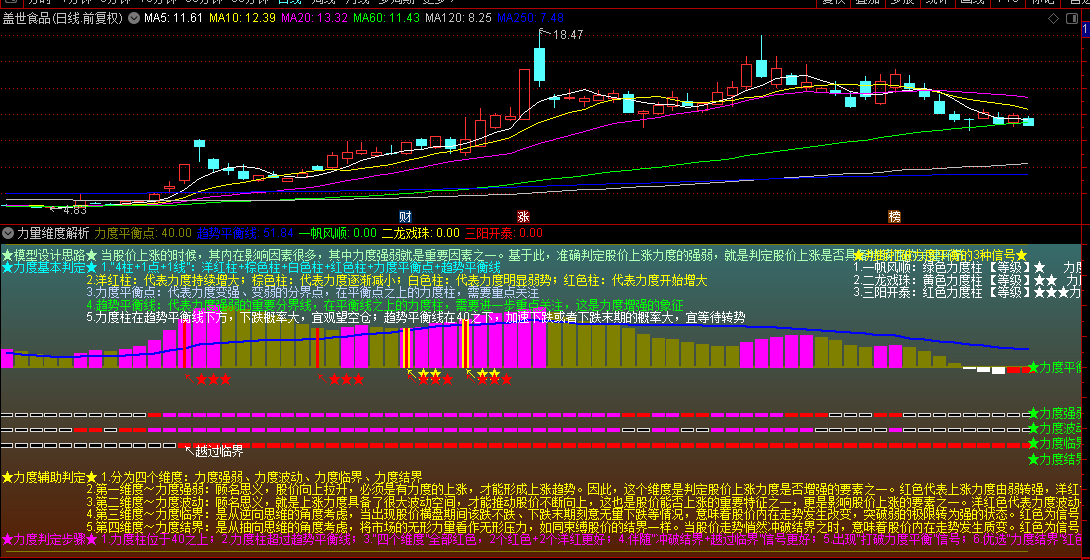Screen dimensions: 1090x560
Task: Switch to the 月线 period tab
Action: [x=357, y=2]
